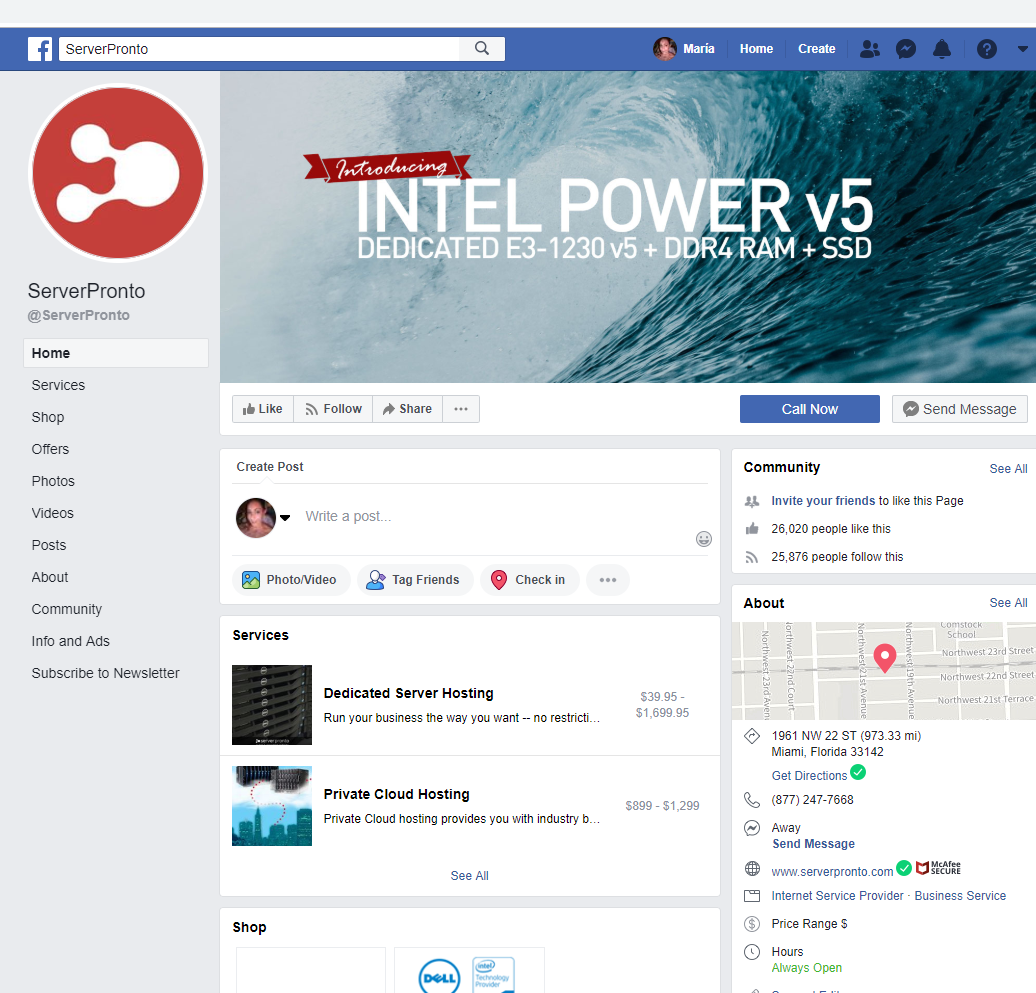Screen dimensions: 1036x993
Task: Open Shop in left sidebar
Action: tap(48, 417)
